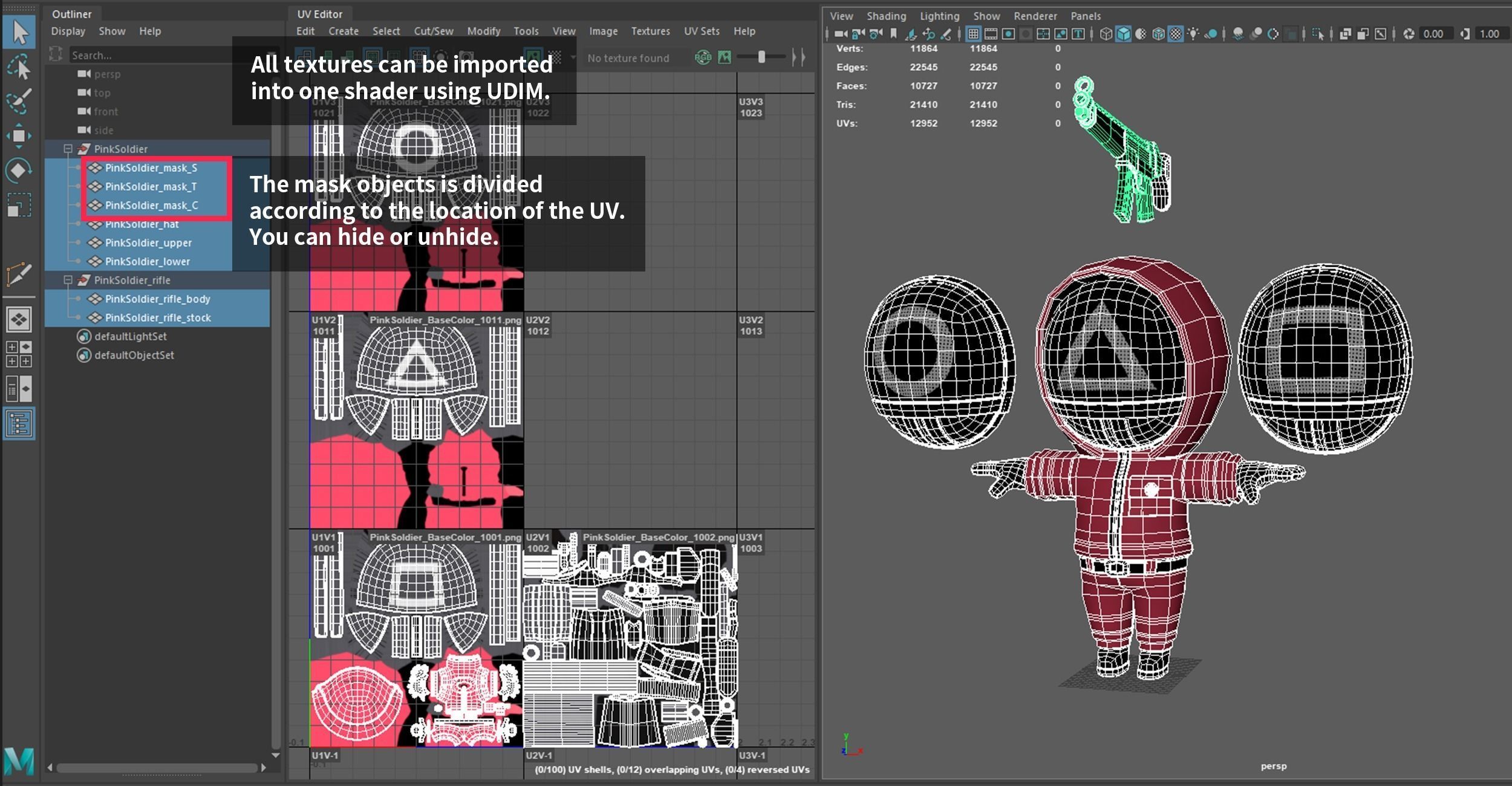
Task: Open the viewport Shading menu
Action: coord(886,16)
